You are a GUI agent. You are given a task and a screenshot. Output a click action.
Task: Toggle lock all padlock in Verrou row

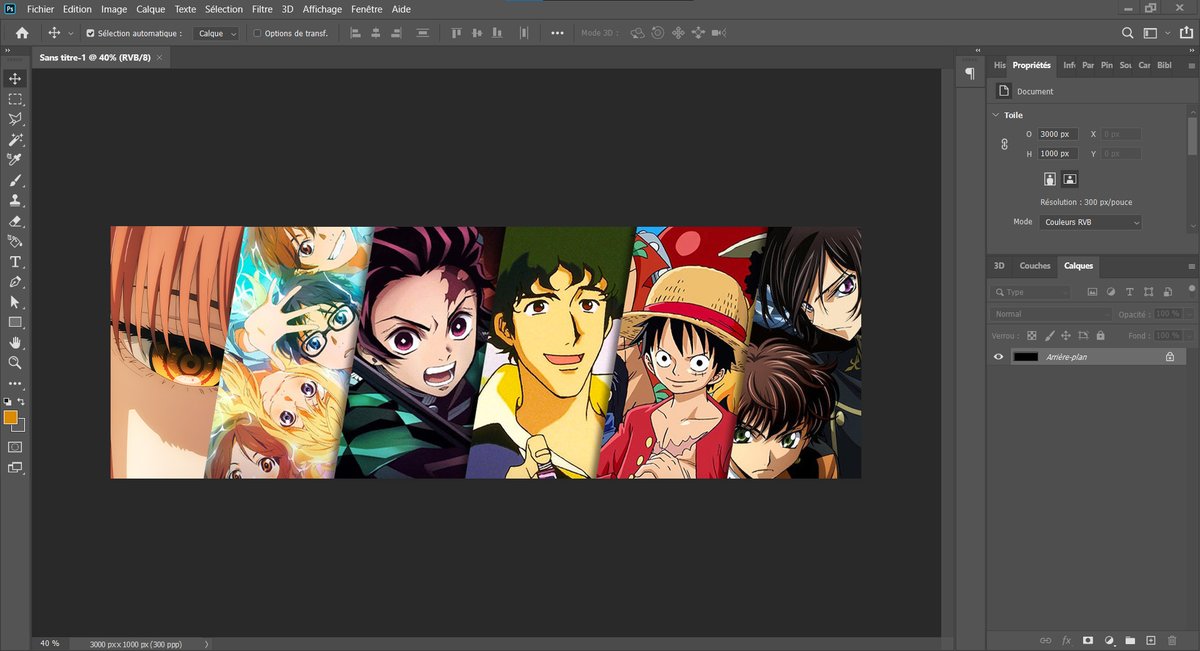[x=1101, y=336]
